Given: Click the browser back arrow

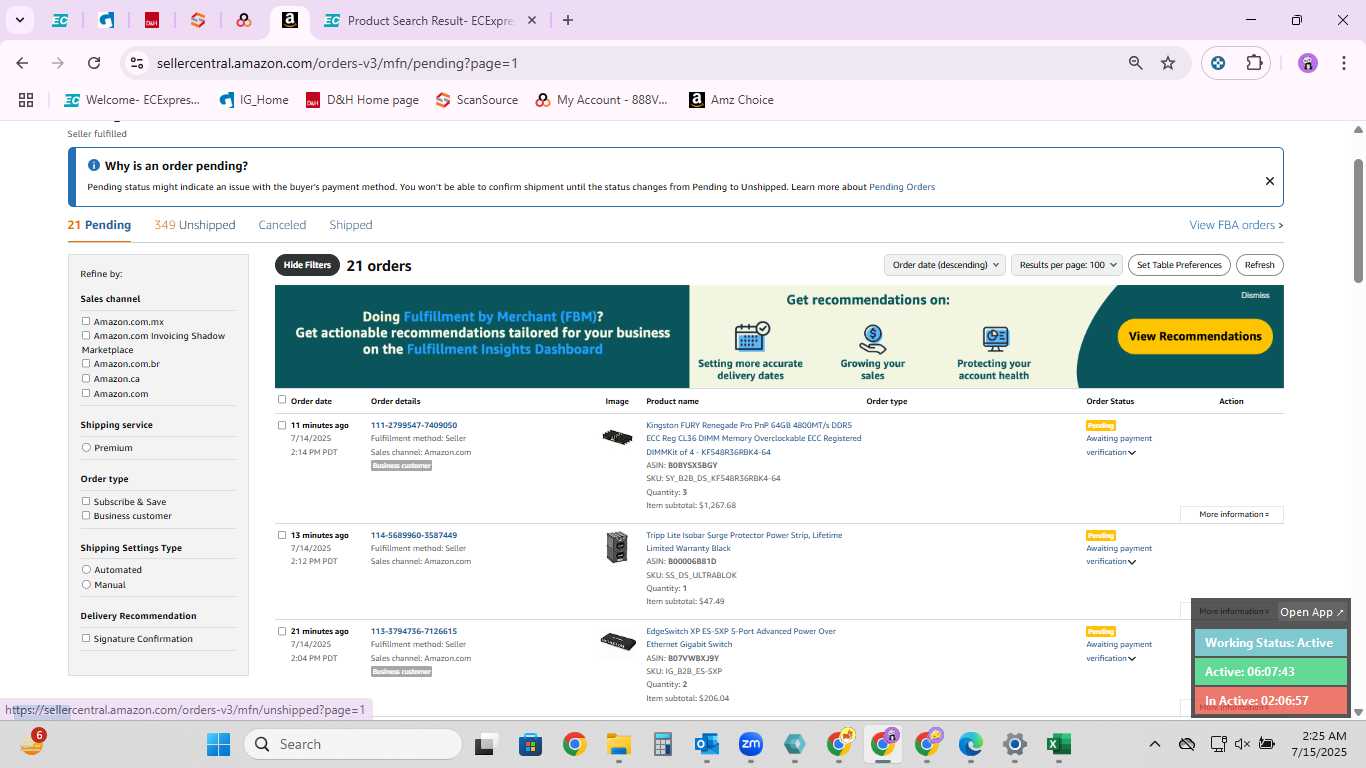Looking at the screenshot, I should tap(22, 63).
